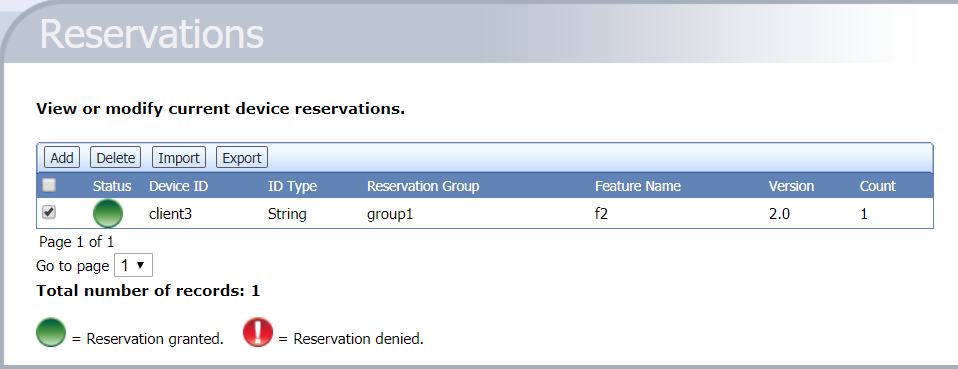Click the Add reservation button
The image size is (958, 369).
[x=62, y=158]
